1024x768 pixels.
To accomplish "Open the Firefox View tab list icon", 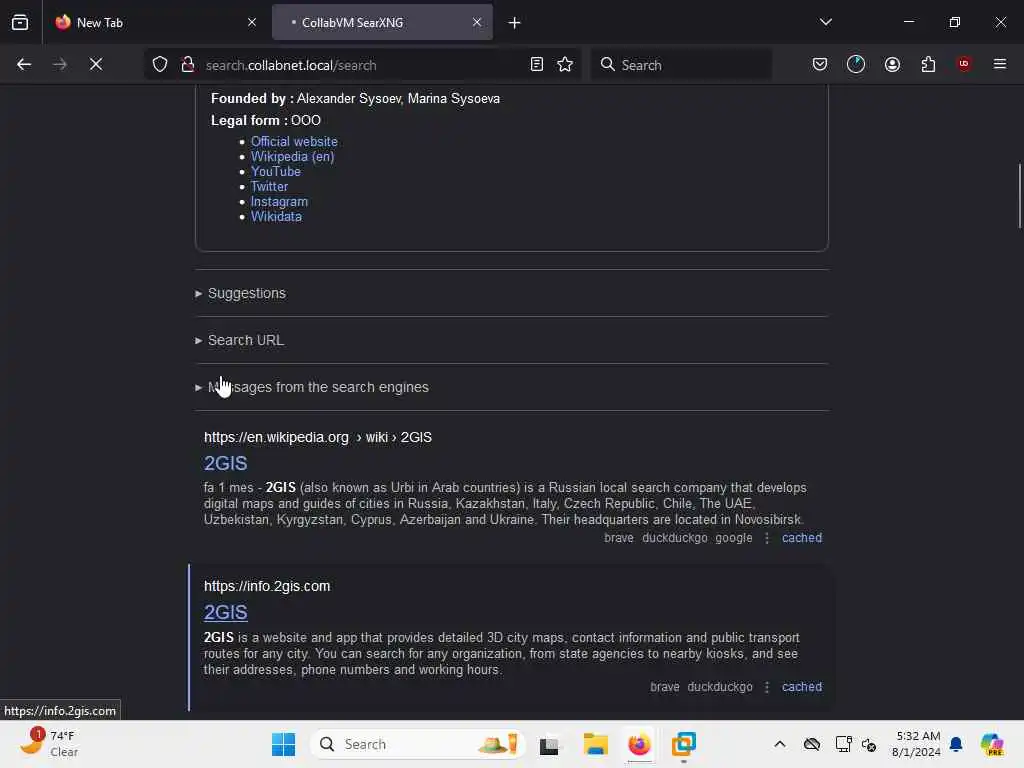I will point(20,22).
